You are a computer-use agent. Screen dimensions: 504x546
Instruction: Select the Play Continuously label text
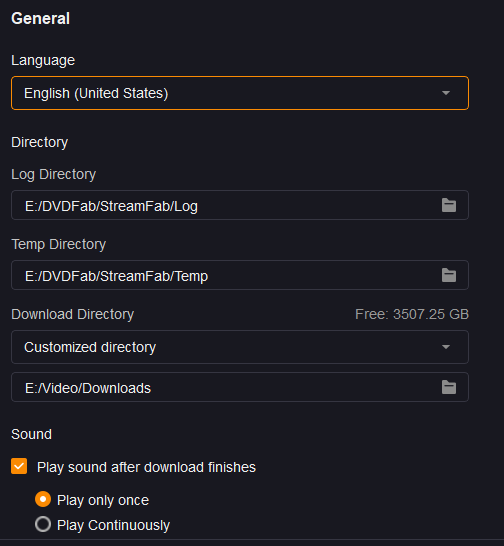coord(113,525)
